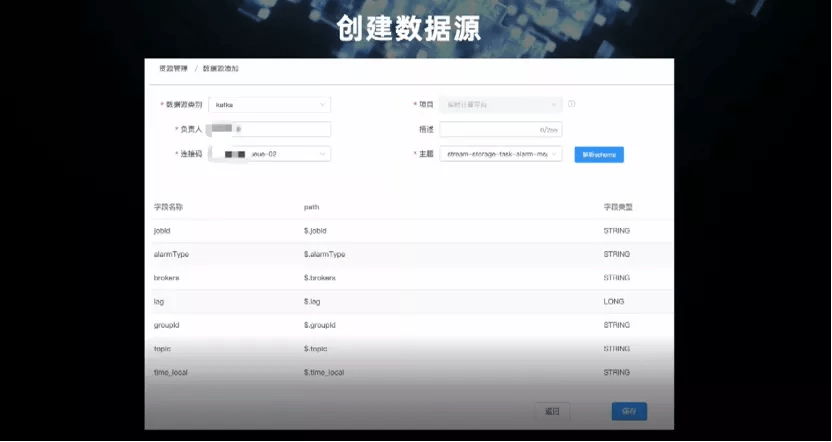Click the disabled 项目 dropdown
Viewport: 832px width, 442px height.
point(500,105)
